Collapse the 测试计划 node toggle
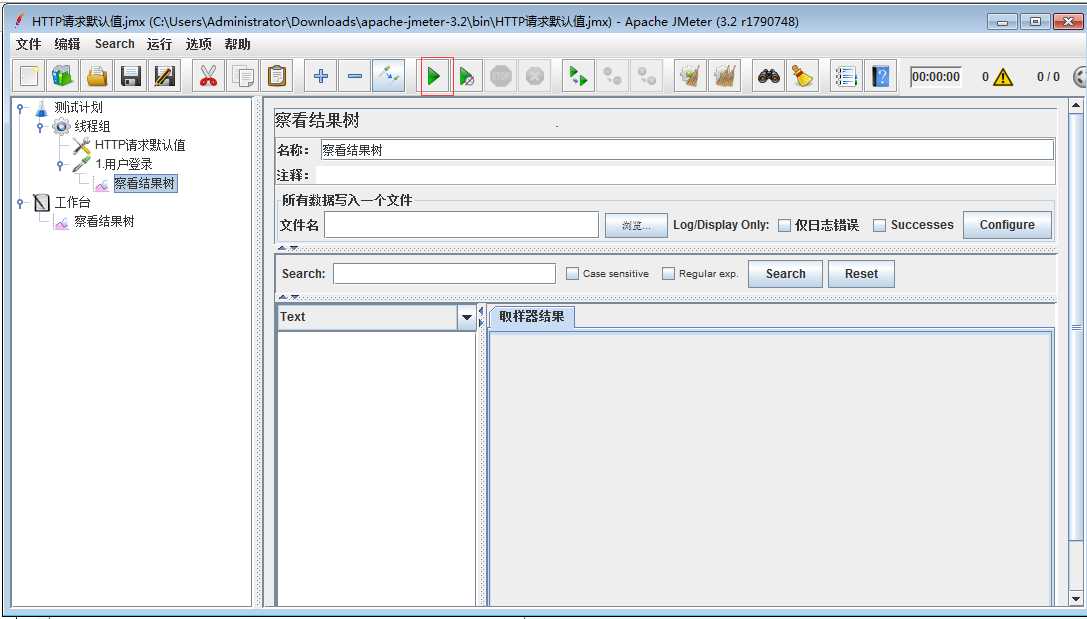 21,107
